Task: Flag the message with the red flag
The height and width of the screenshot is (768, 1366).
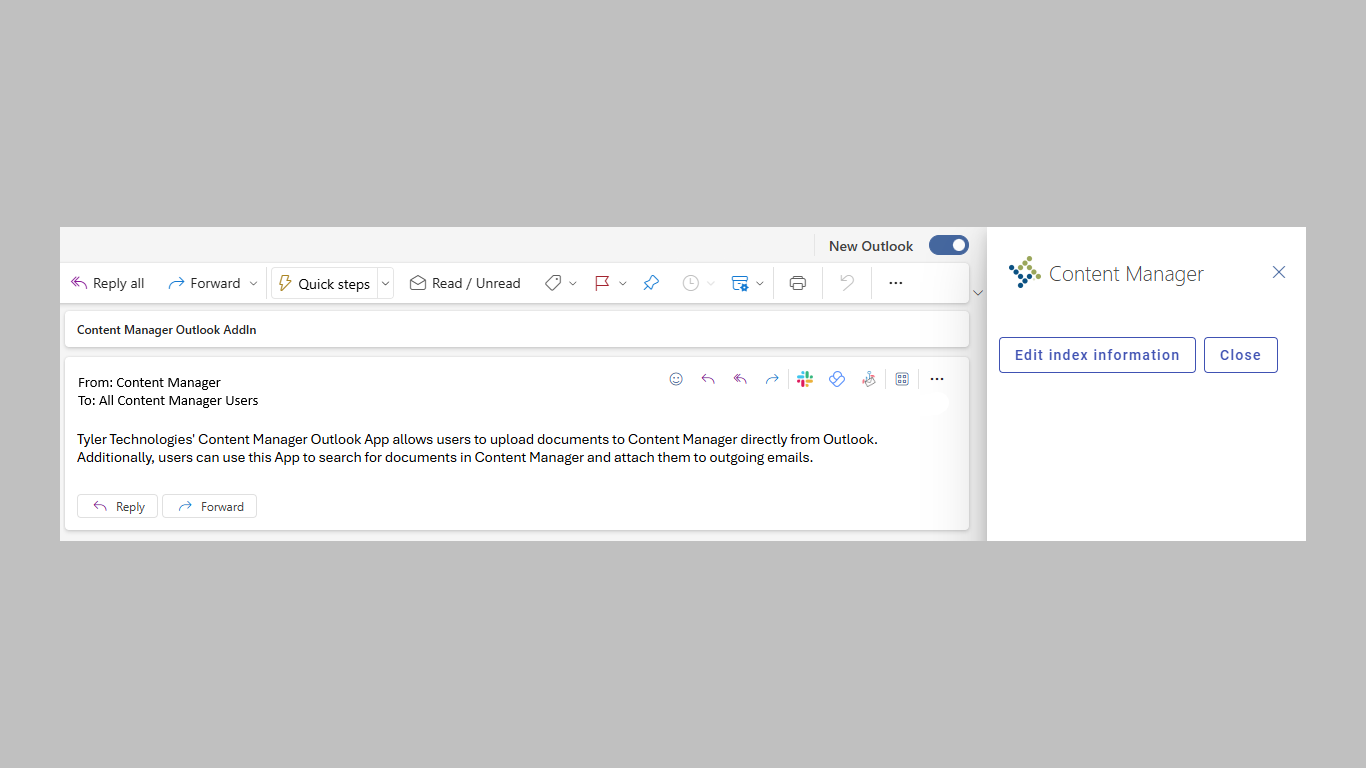Action: point(602,283)
